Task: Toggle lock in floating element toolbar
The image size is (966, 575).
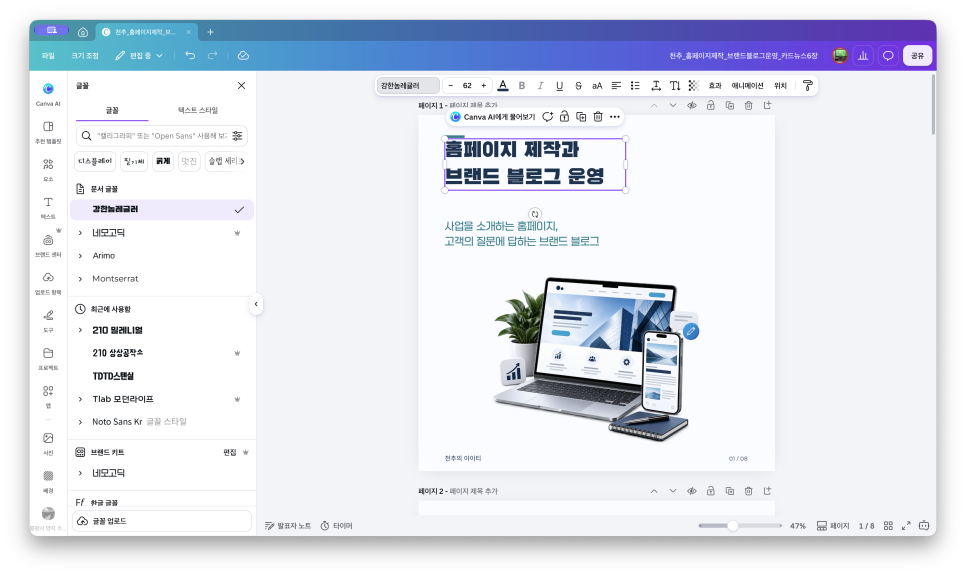Action: click(564, 116)
